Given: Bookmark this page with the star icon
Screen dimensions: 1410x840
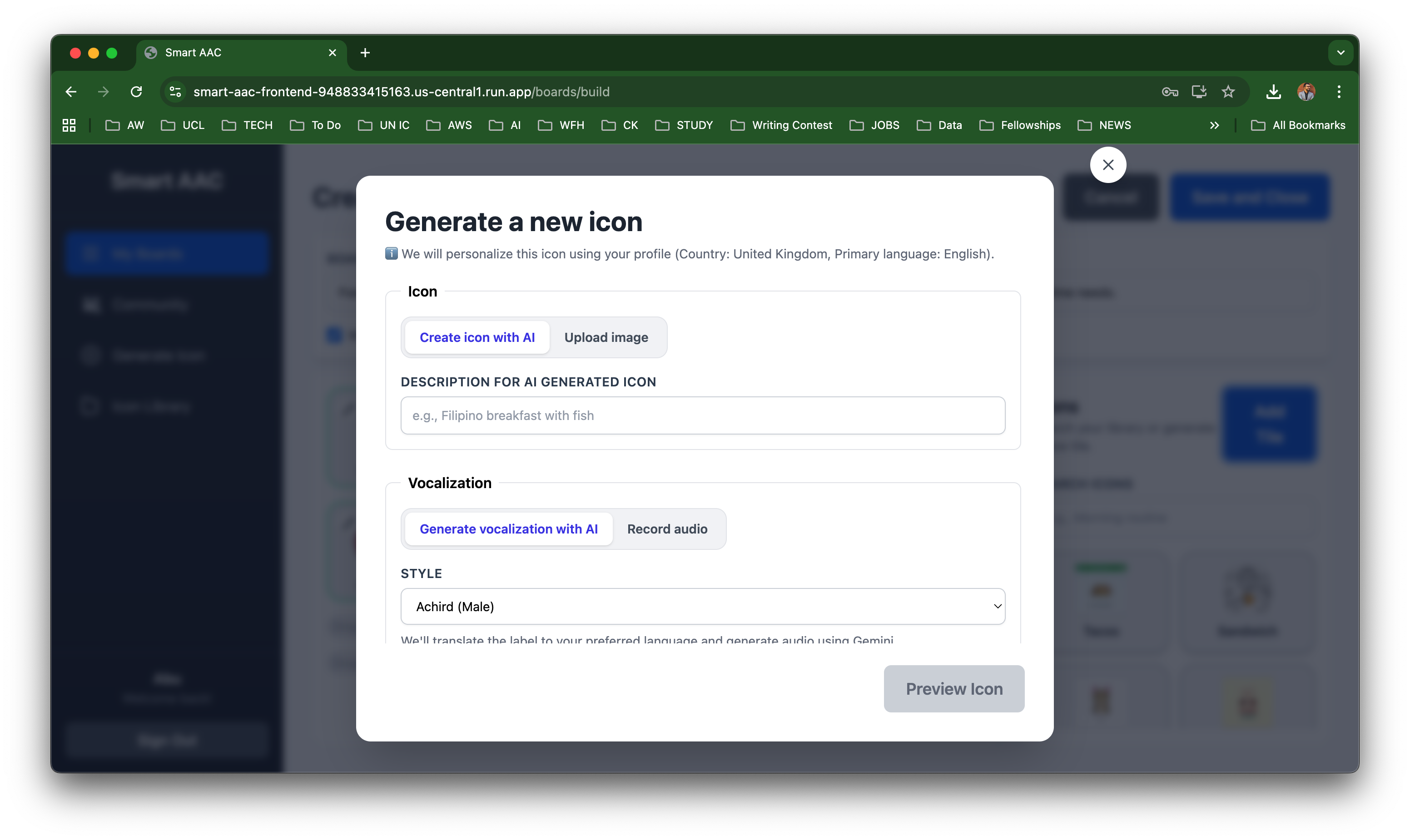Looking at the screenshot, I should click(x=1228, y=92).
